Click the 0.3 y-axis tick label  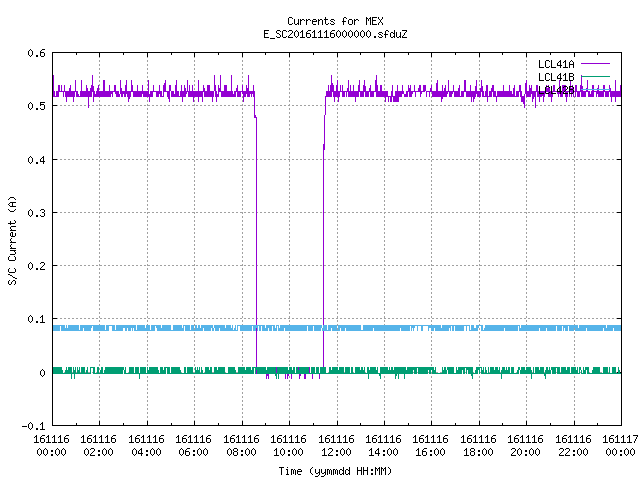pyautogui.click(x=36, y=213)
